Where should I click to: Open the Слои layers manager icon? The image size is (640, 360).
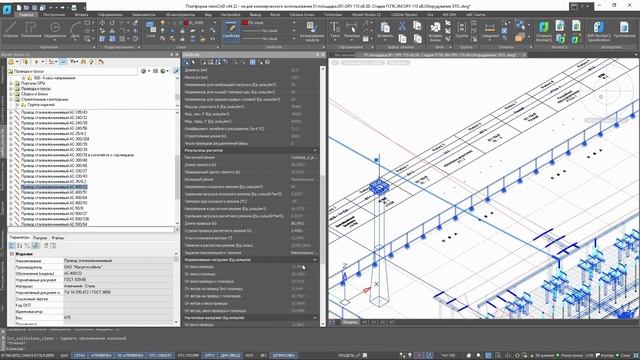pyautogui.click(x=151, y=29)
